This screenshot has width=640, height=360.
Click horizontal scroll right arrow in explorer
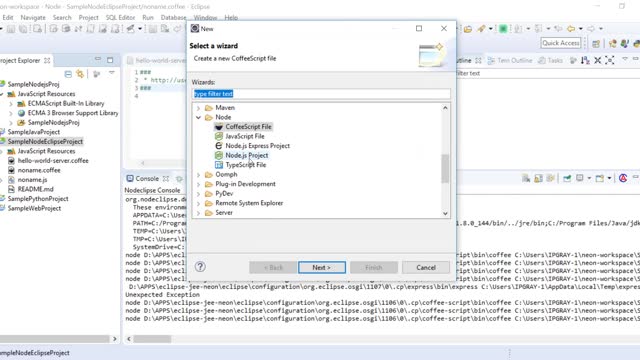point(115,339)
